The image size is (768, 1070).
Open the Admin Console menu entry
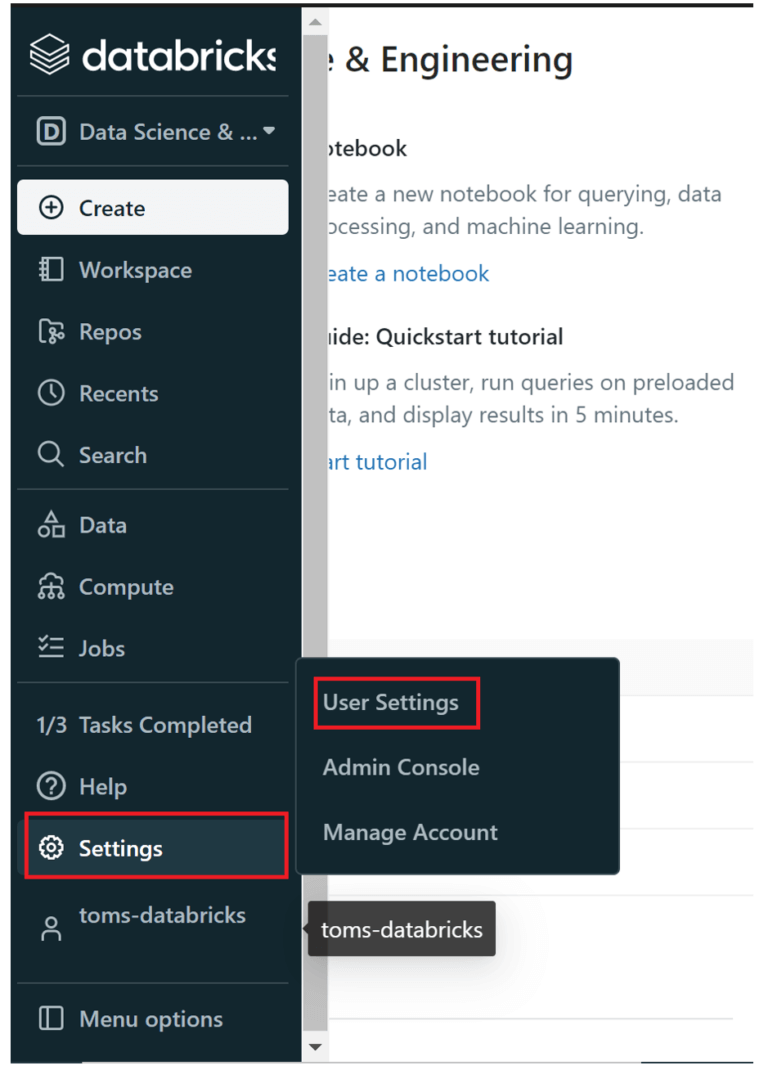(400, 767)
